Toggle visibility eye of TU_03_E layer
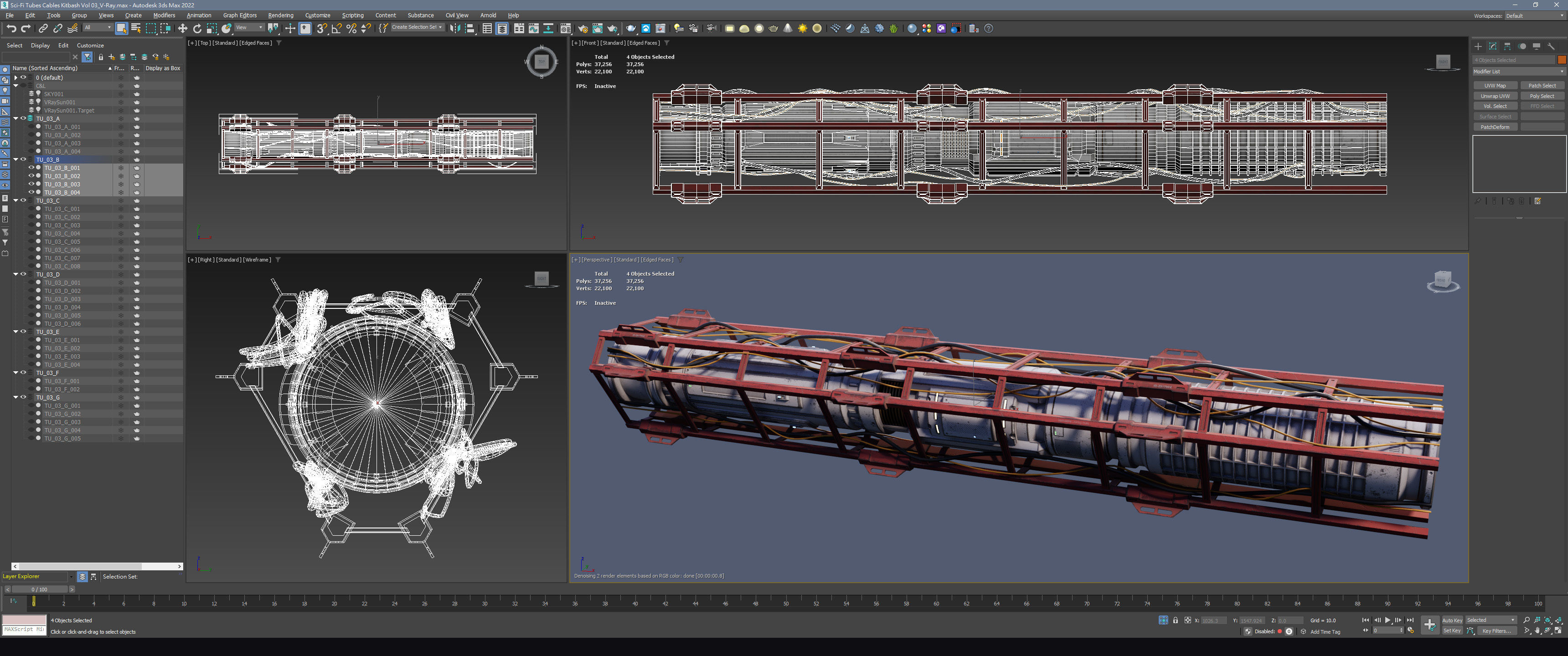Screen dimensions: 1568x656 pos(24,332)
